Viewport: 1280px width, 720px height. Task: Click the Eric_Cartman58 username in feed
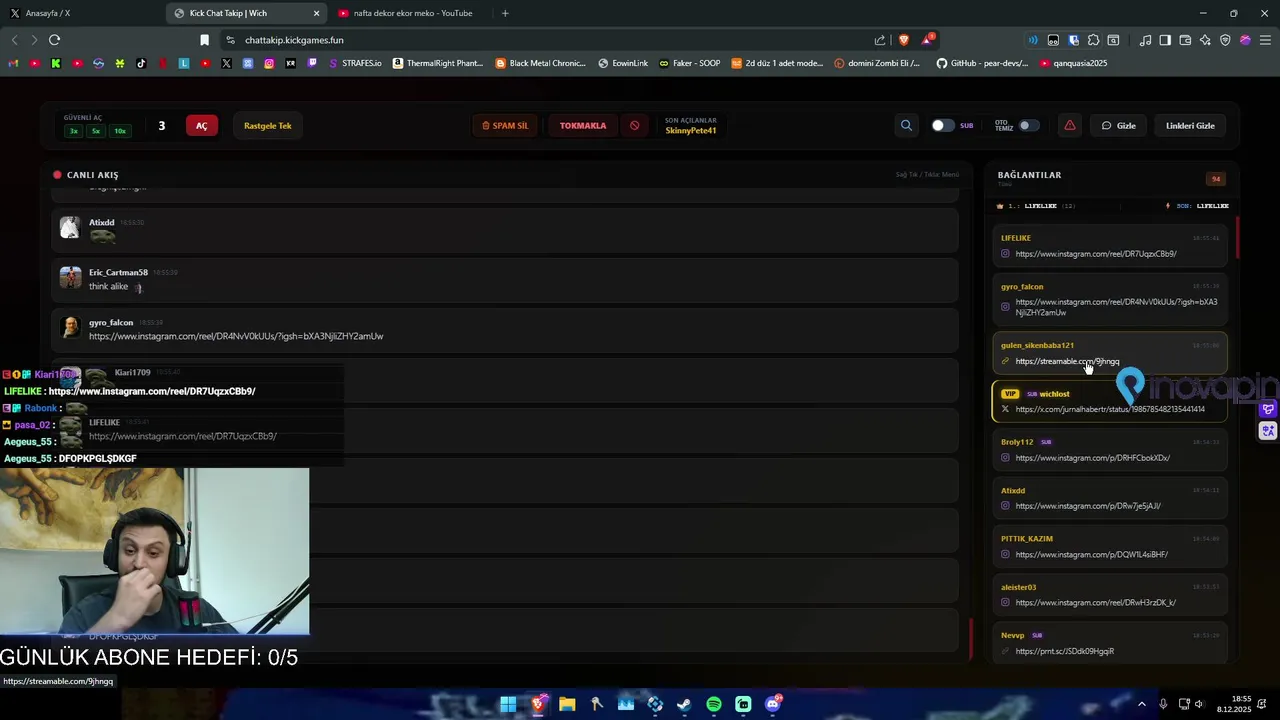(118, 272)
